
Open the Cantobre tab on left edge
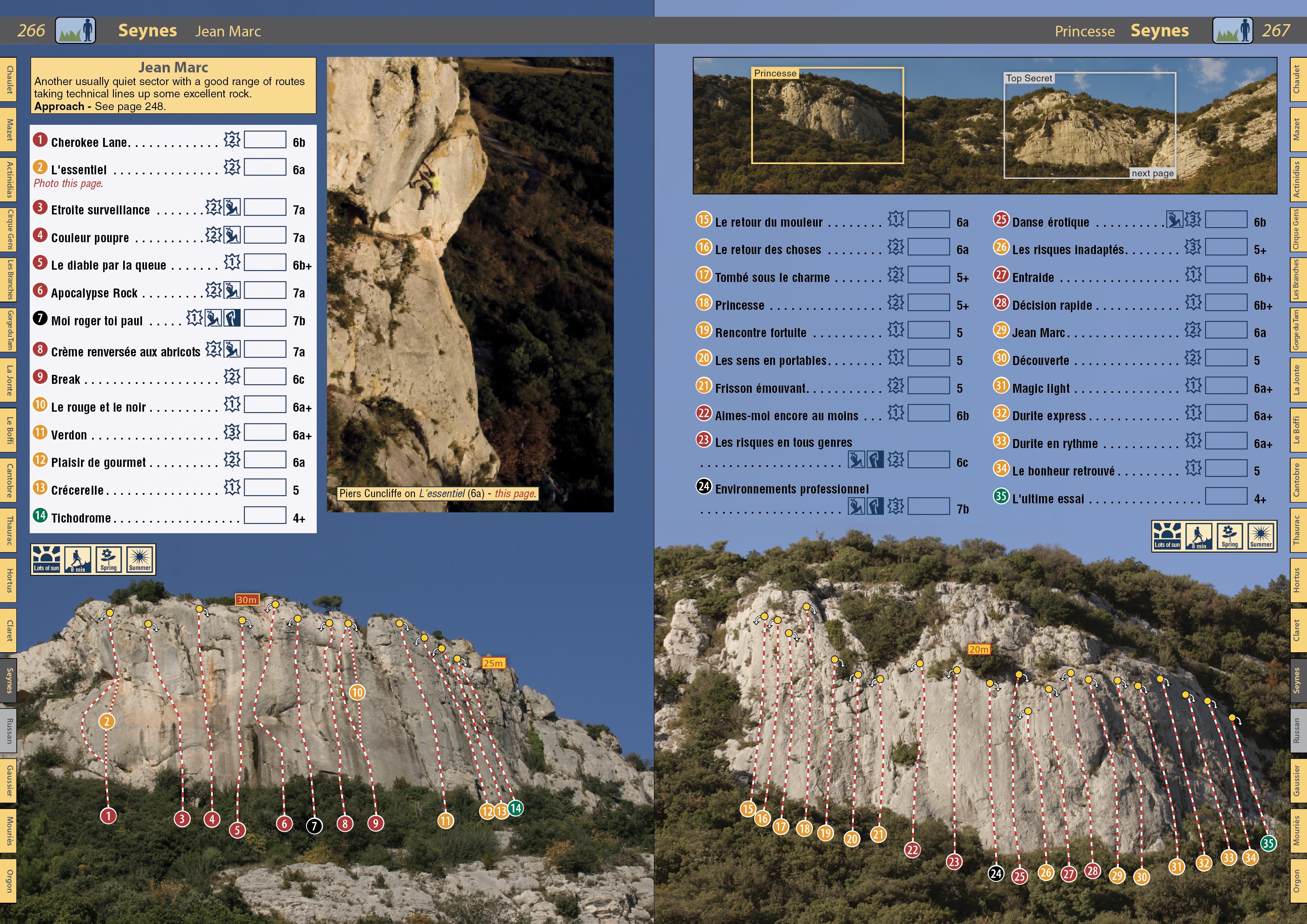pos(9,480)
